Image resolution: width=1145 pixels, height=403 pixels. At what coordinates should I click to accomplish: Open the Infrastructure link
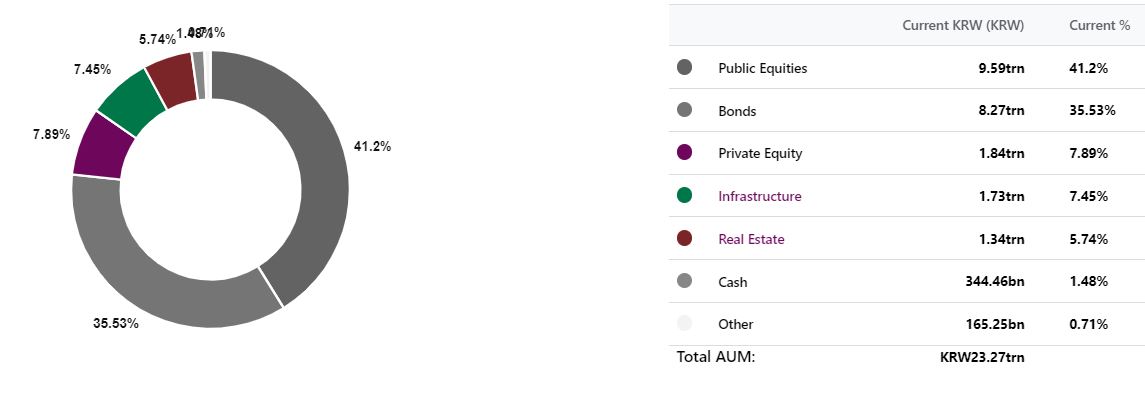tap(759, 196)
